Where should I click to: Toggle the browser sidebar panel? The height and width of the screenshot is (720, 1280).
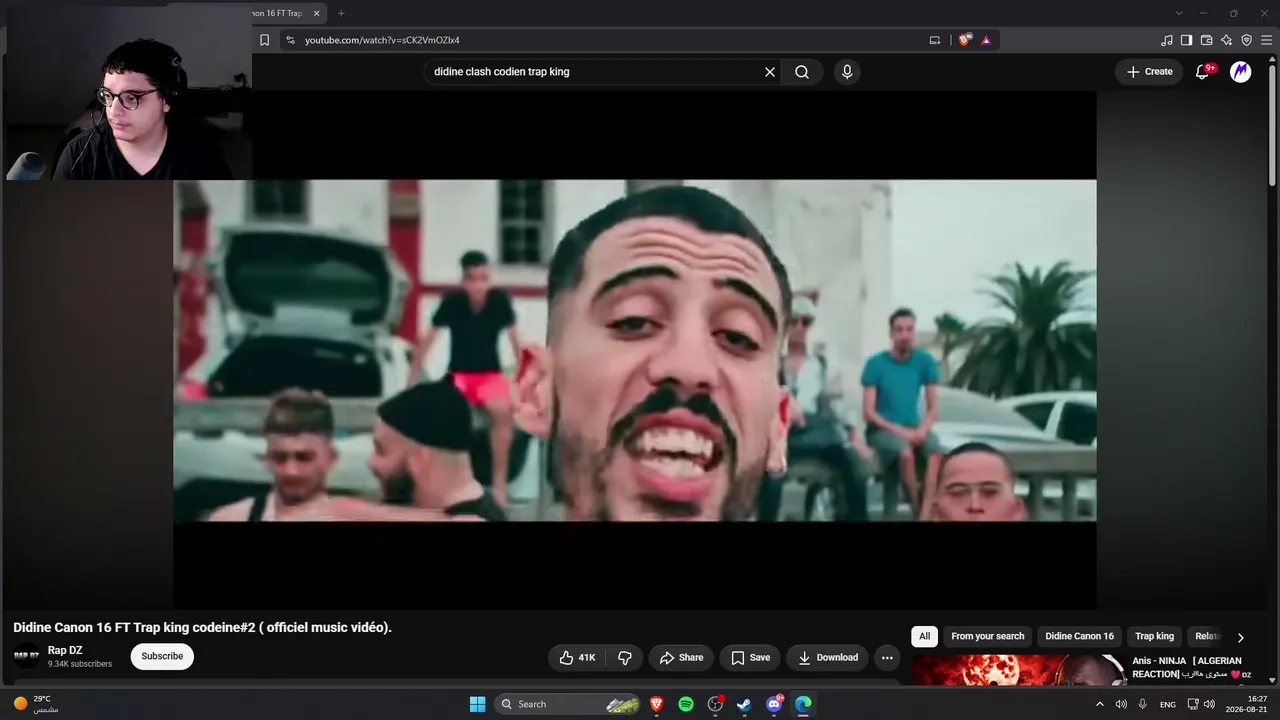coord(1186,40)
